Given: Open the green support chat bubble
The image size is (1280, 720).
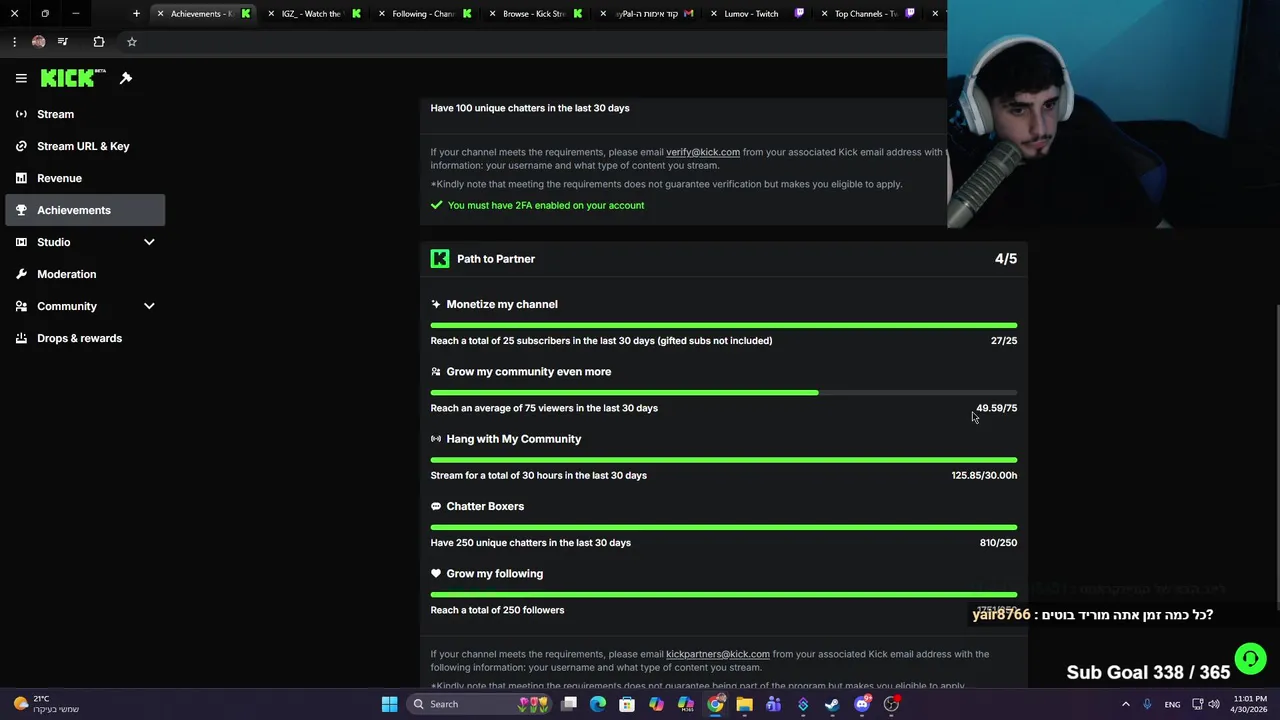Looking at the screenshot, I should click(1250, 658).
